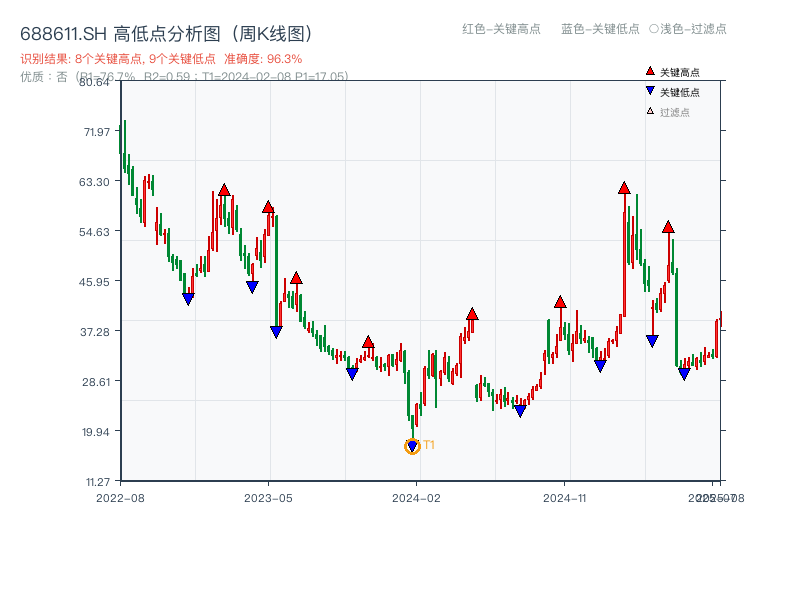This screenshot has width=800, height=600.
Task: Click the blue 关键低点 triangle legend icon
Action: pos(650,90)
